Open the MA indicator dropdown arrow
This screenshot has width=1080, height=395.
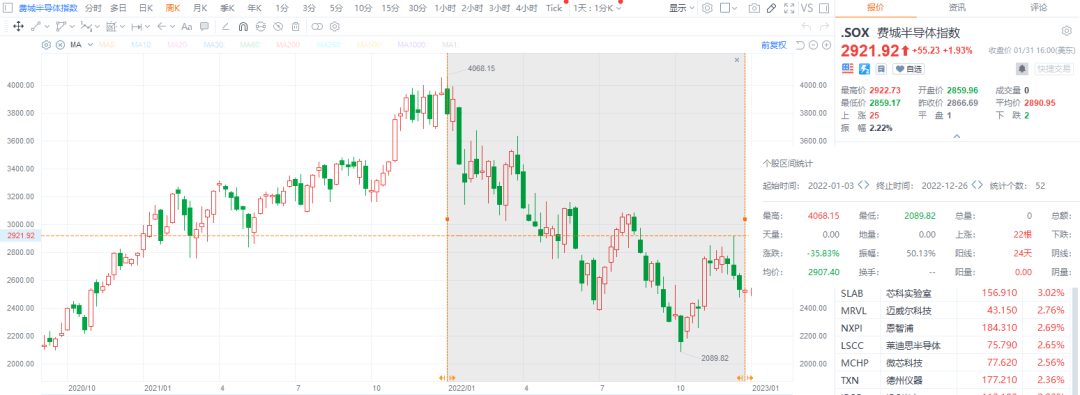[x=90, y=45]
